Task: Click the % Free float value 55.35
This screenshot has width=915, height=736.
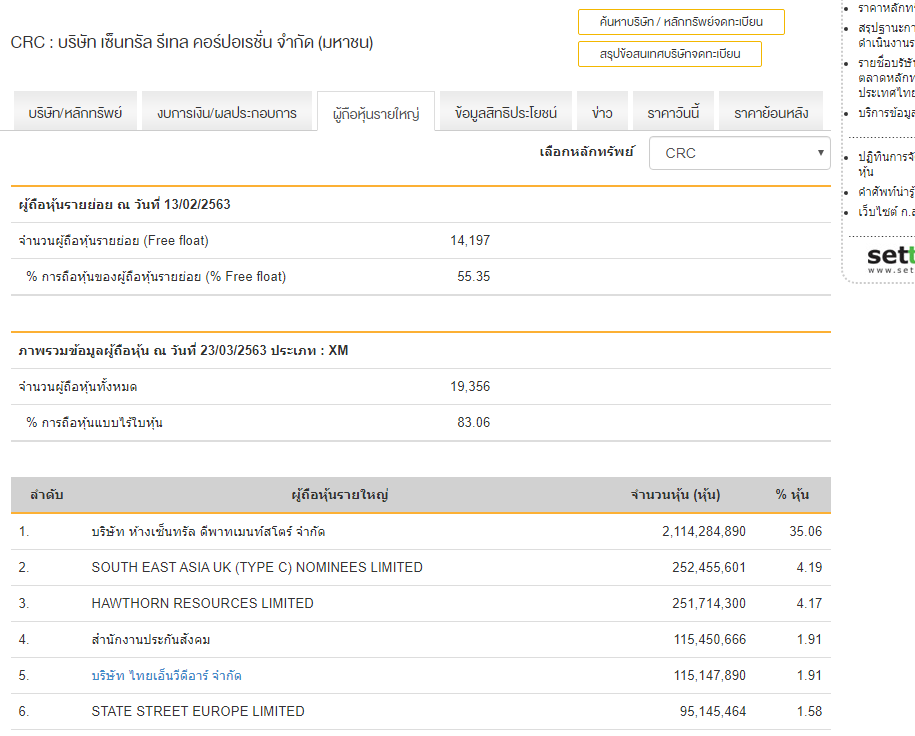Action: [473, 277]
